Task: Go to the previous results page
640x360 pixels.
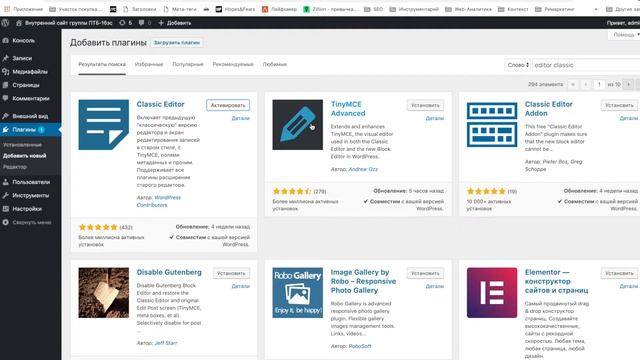Action: [x=586, y=84]
